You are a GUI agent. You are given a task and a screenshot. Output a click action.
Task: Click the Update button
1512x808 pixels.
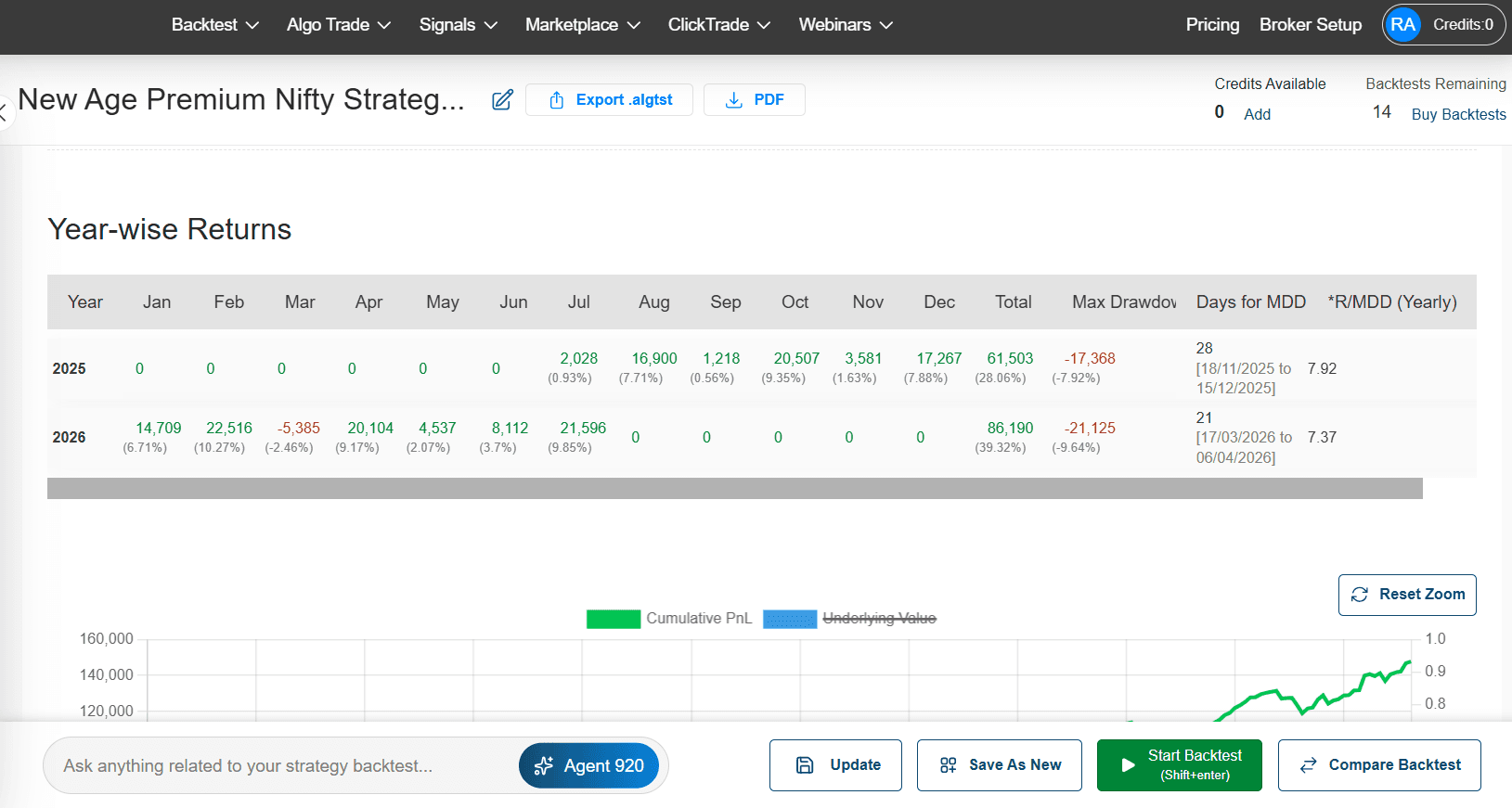tap(835, 765)
